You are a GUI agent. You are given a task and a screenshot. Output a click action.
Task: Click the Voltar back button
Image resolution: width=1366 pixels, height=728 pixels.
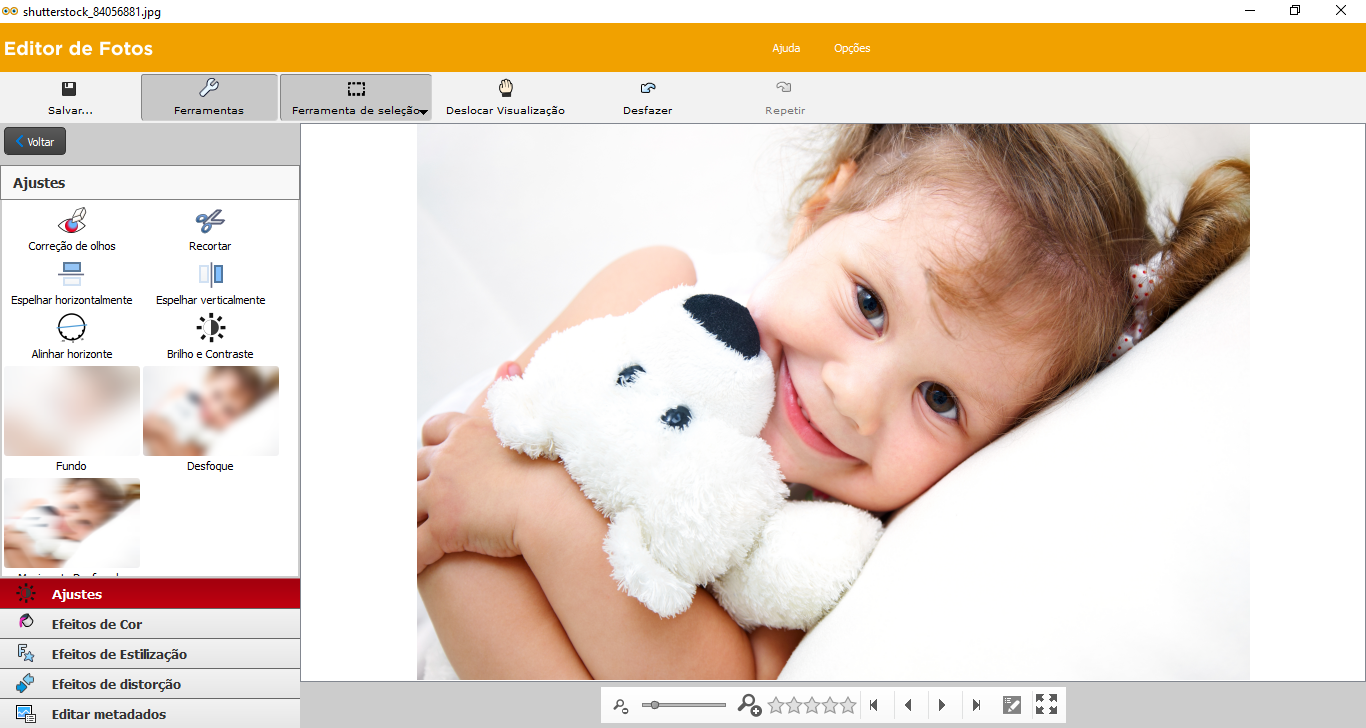pos(35,142)
